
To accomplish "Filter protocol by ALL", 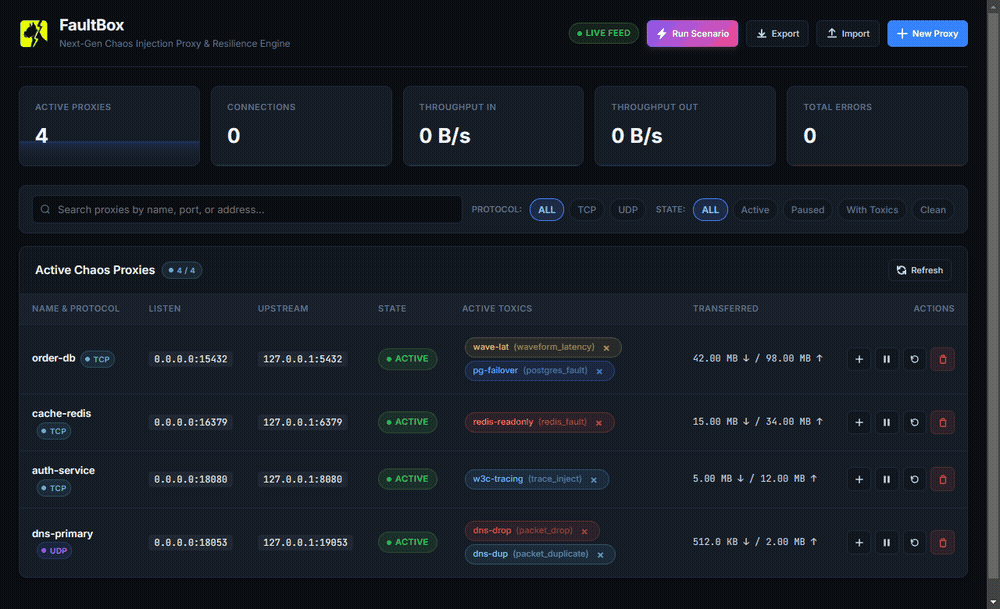I will (547, 210).
